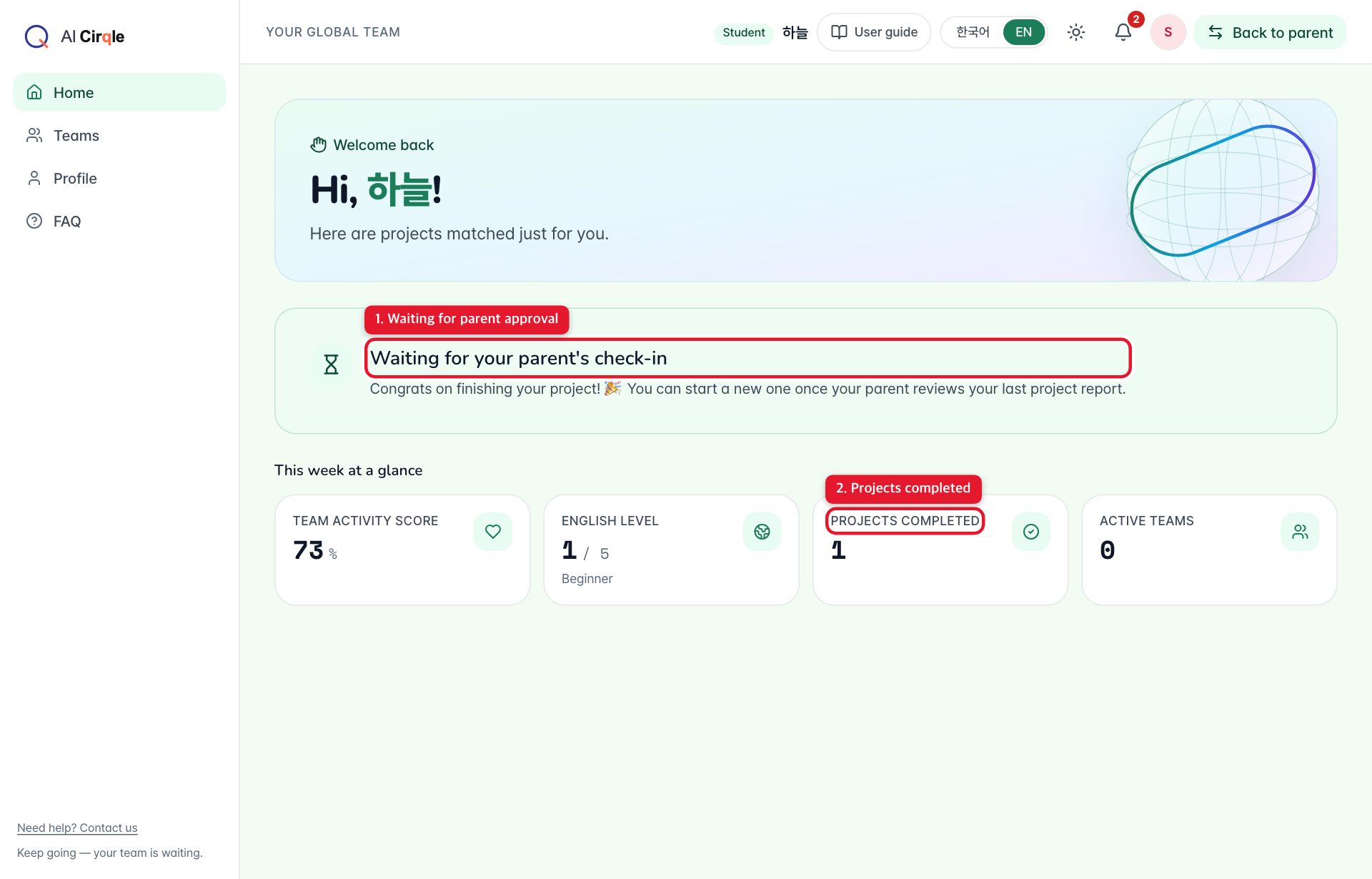Click the hourglass waiting icon
This screenshot has height=879, width=1372.
331,364
